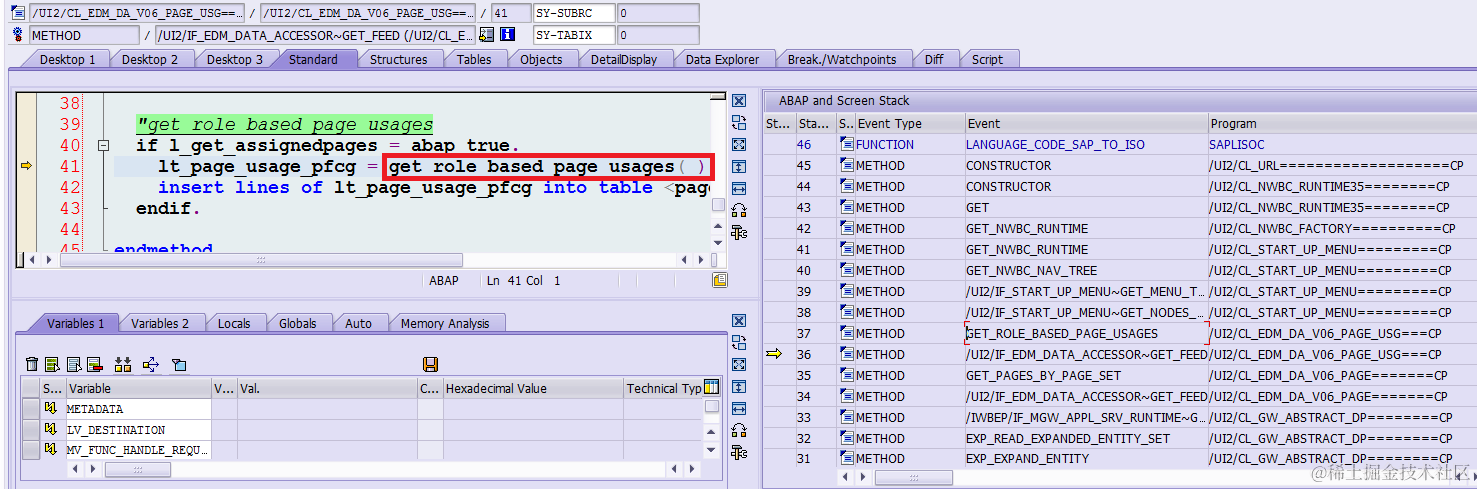Screen dimensions: 1477x489
Task: Click pencil icon beside METADATA variable
Action: coord(51,409)
